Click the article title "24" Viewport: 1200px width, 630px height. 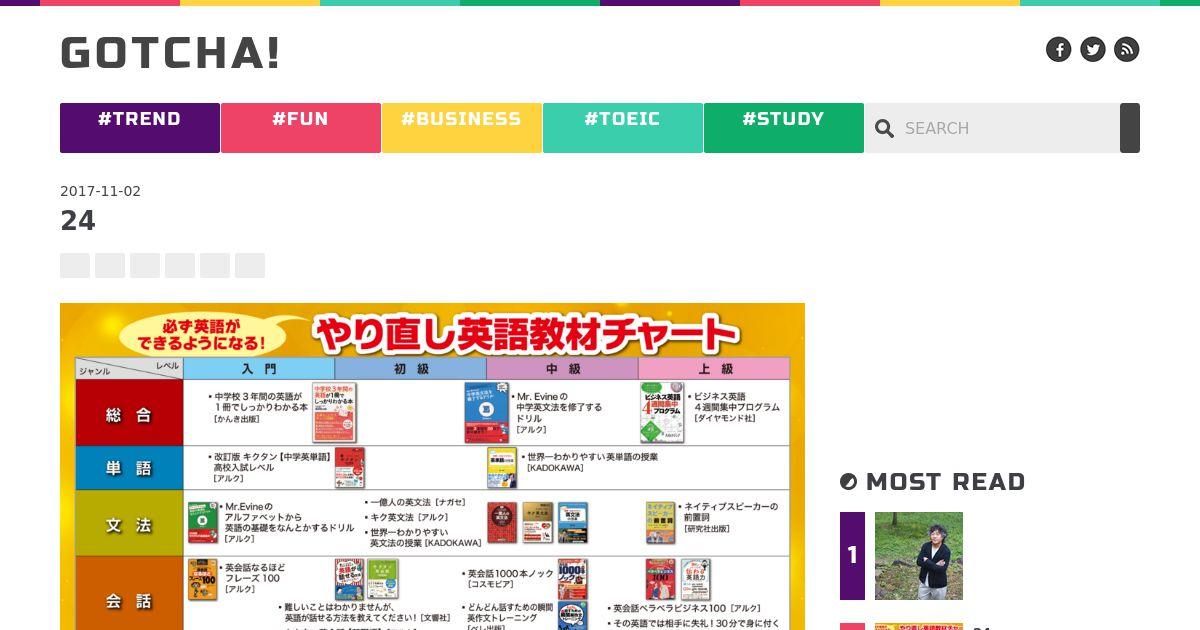[x=78, y=221]
